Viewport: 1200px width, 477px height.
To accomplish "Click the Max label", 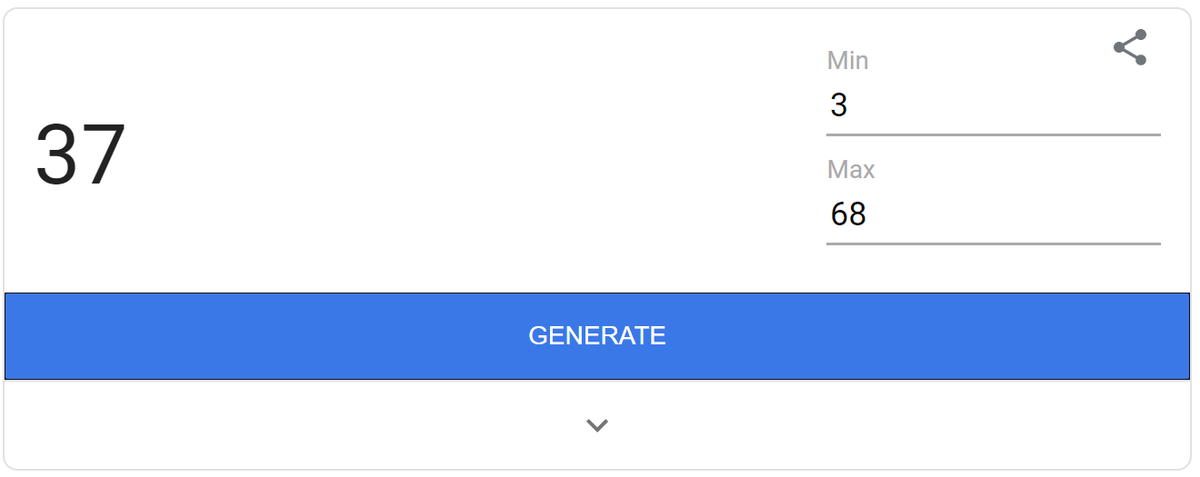I will (x=851, y=170).
